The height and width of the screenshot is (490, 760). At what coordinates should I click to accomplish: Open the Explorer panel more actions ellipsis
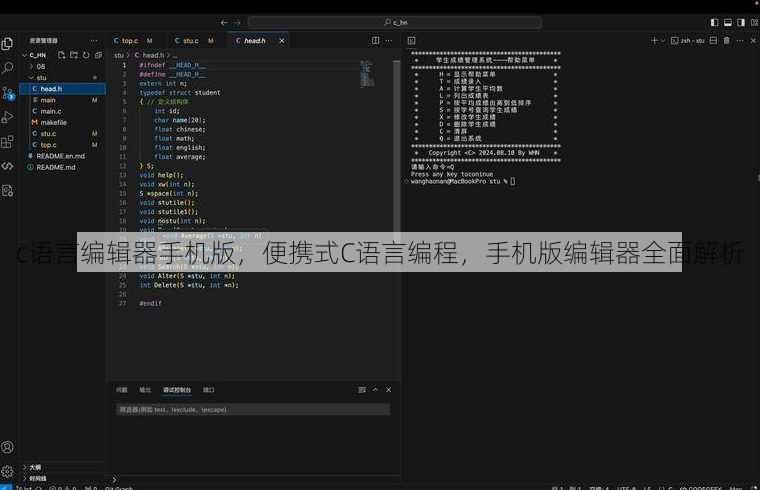pyautogui.click(x=94, y=41)
